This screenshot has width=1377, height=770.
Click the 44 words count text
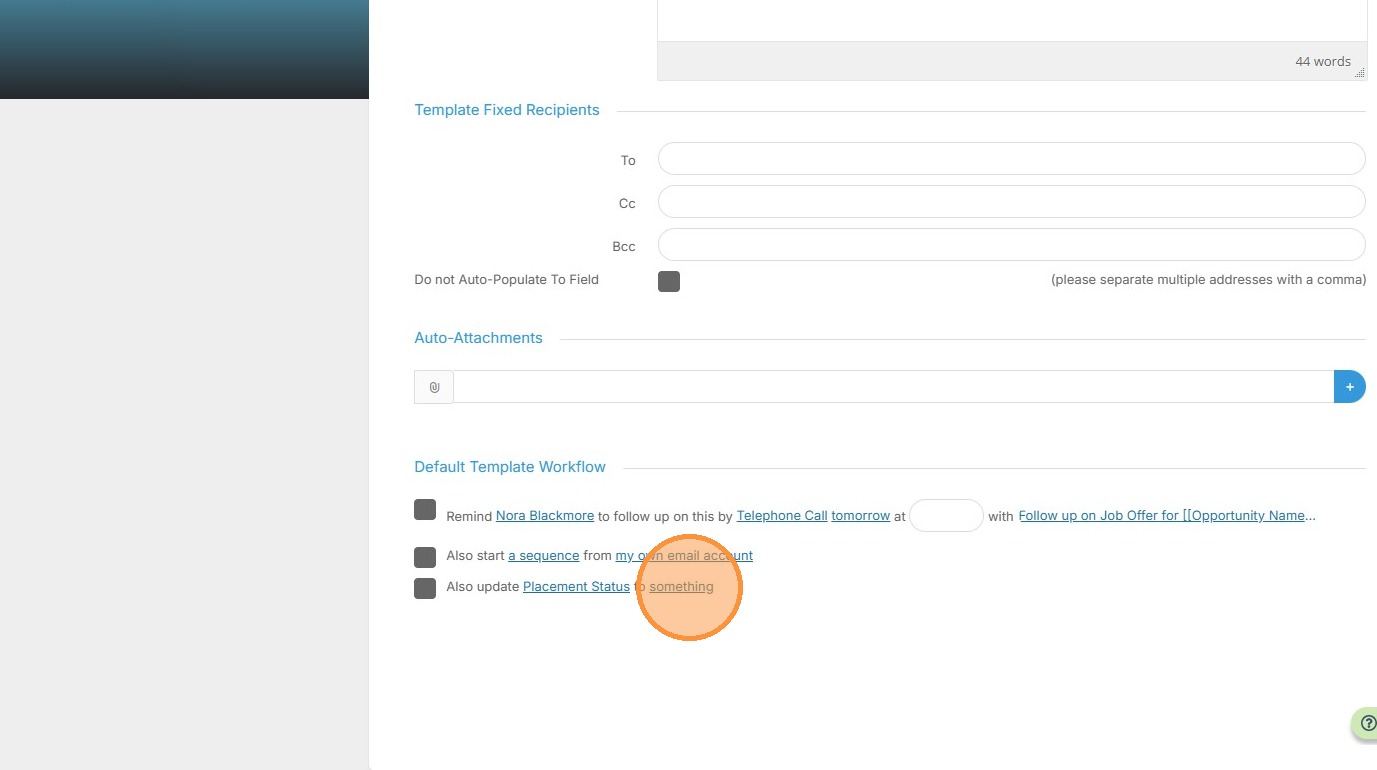click(x=1323, y=61)
